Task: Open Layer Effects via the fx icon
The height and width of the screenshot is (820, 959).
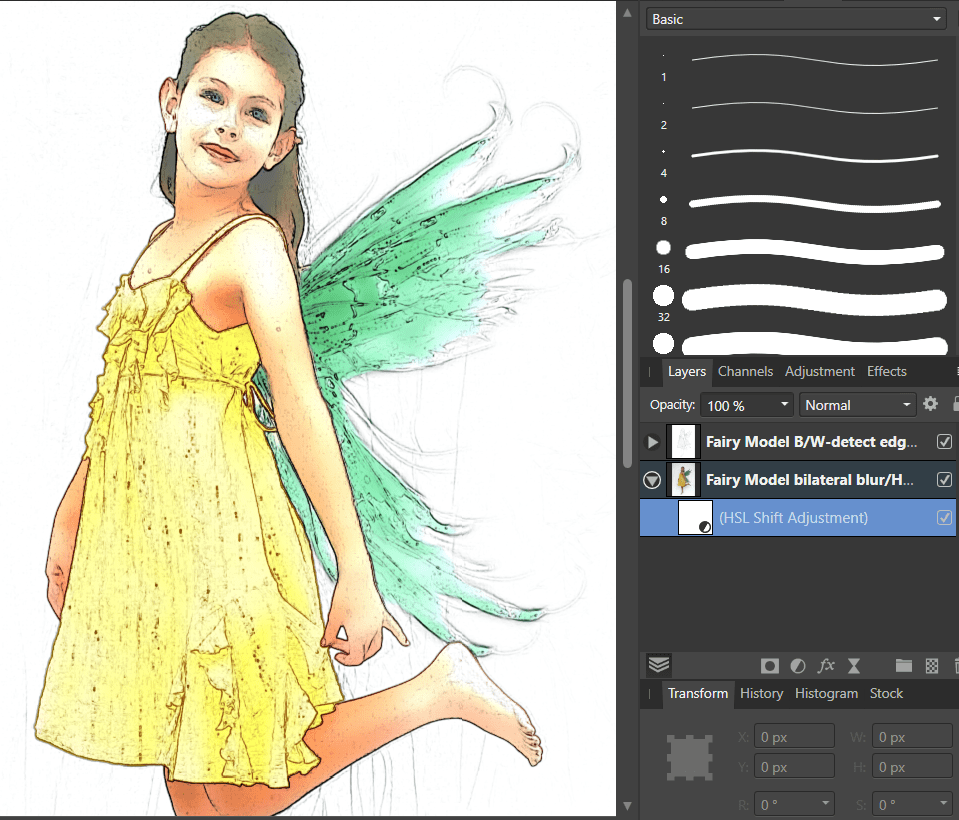Action: point(826,665)
